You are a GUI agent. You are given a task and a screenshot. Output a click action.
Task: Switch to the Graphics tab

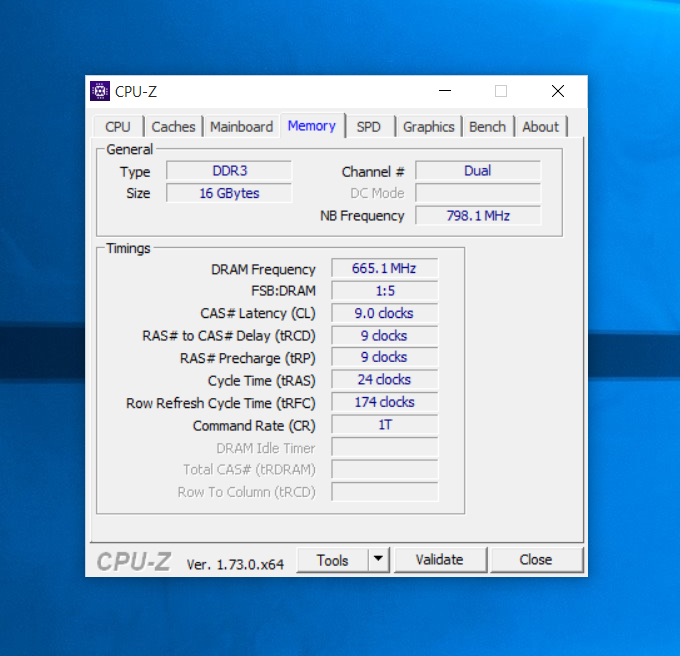point(428,127)
